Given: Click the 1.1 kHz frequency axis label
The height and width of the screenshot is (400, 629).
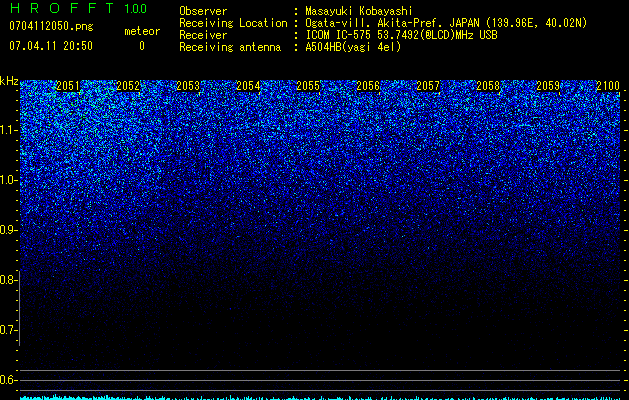Looking at the screenshot, I should coord(8,130).
